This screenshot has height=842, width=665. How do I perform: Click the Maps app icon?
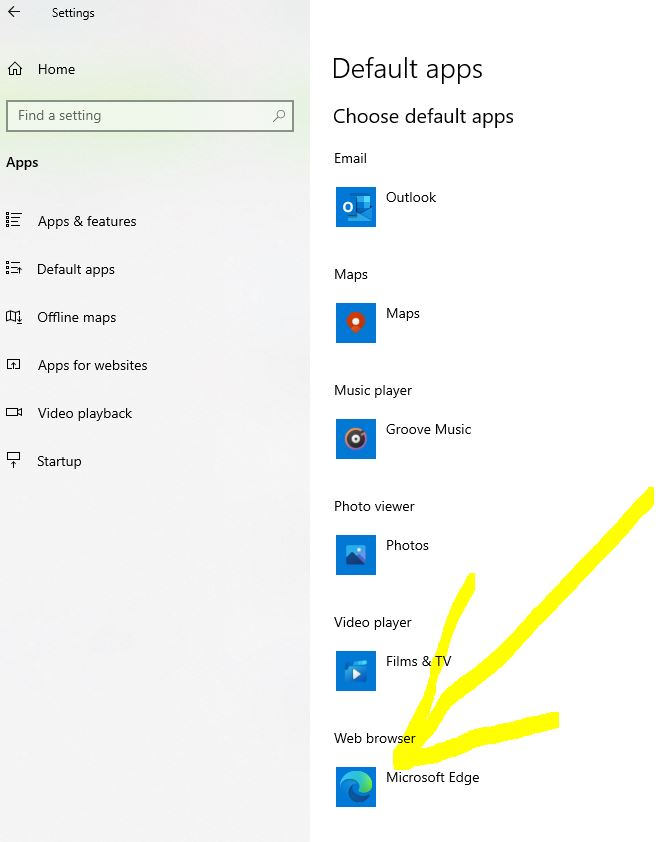(x=356, y=323)
